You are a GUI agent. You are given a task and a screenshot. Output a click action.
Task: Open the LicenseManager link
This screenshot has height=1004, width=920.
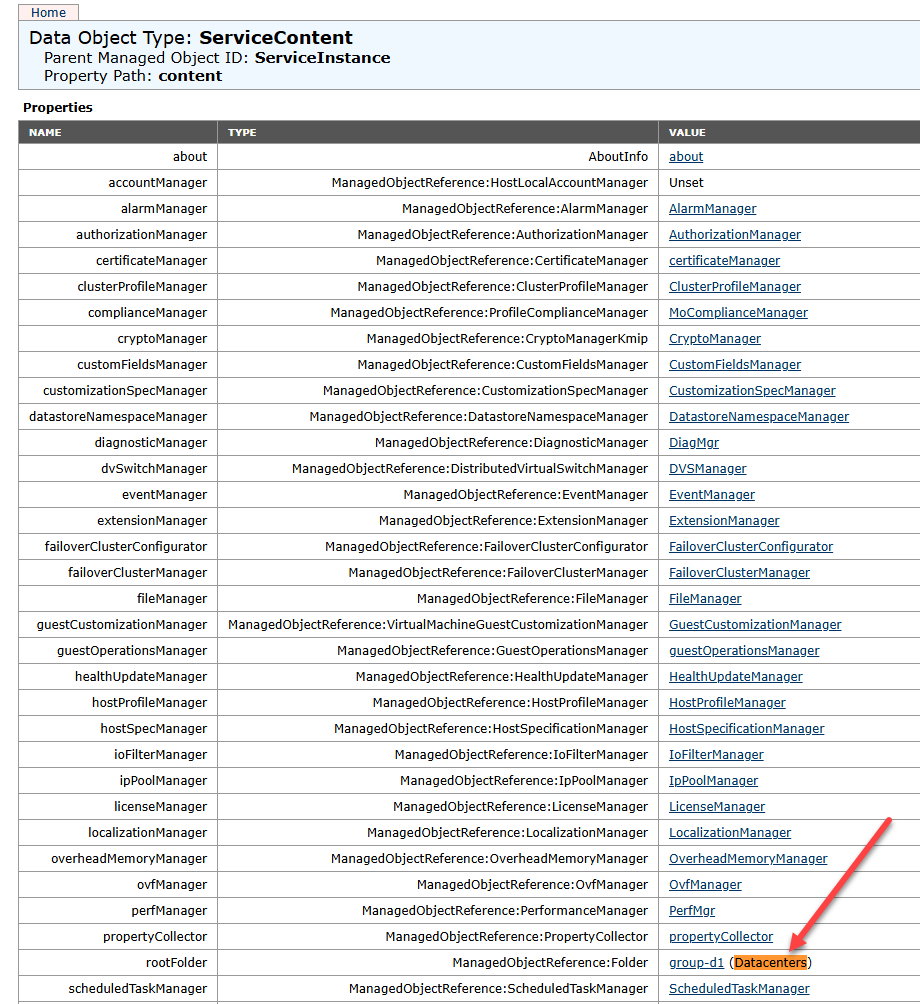click(x=716, y=807)
